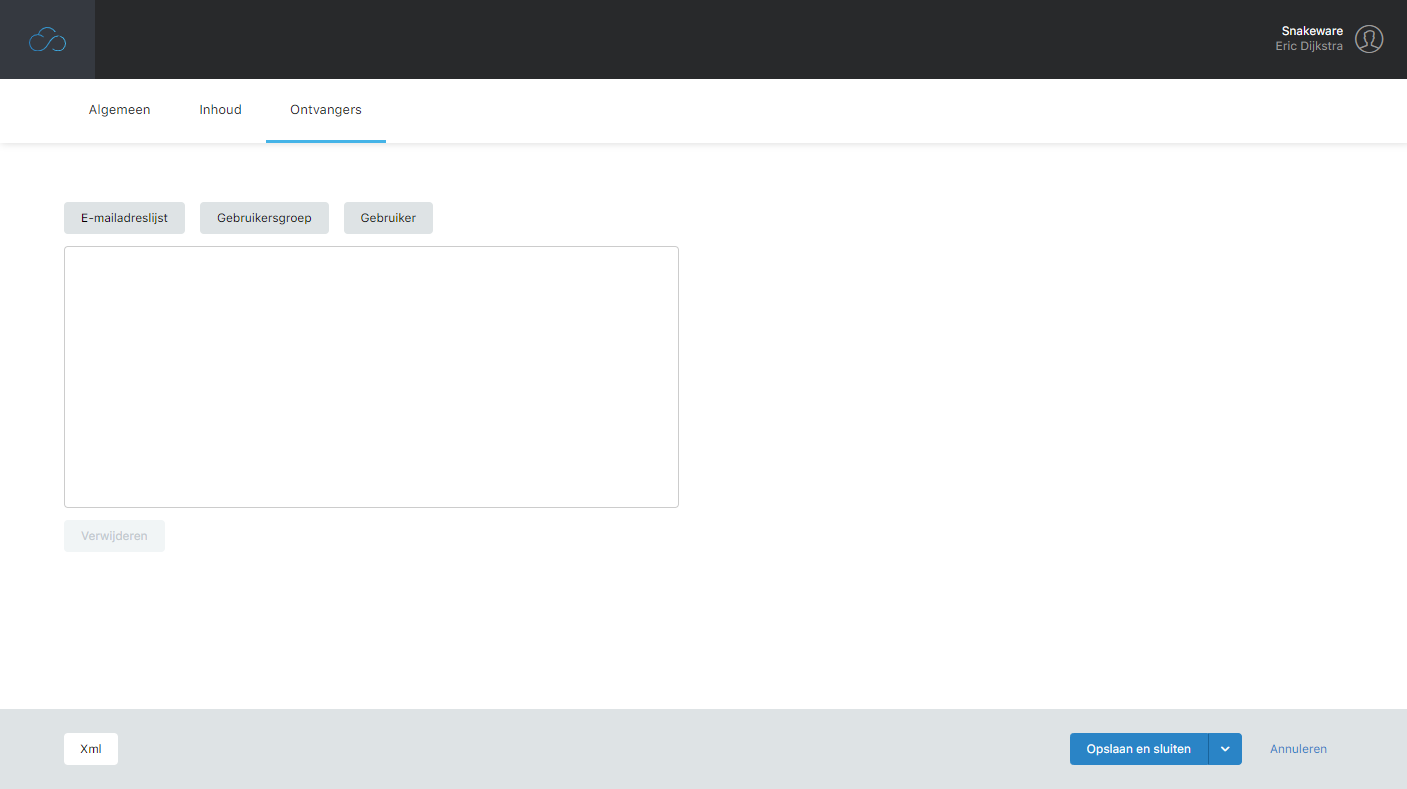Viewport: 1407px width, 789px height.
Task: Save with Opslaan en sluiten
Action: click(x=1139, y=749)
